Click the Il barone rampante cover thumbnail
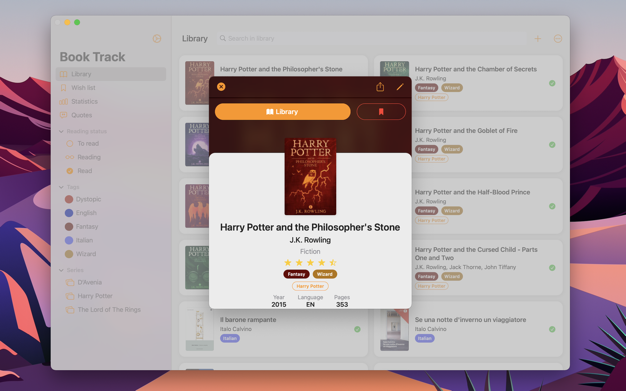This screenshot has height=391, width=626. pyautogui.click(x=200, y=329)
